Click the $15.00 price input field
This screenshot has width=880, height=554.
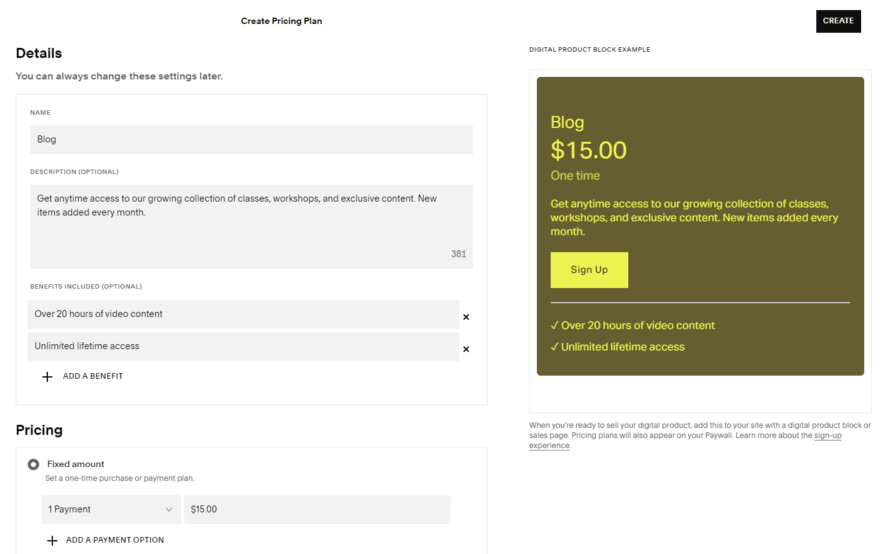[317, 509]
